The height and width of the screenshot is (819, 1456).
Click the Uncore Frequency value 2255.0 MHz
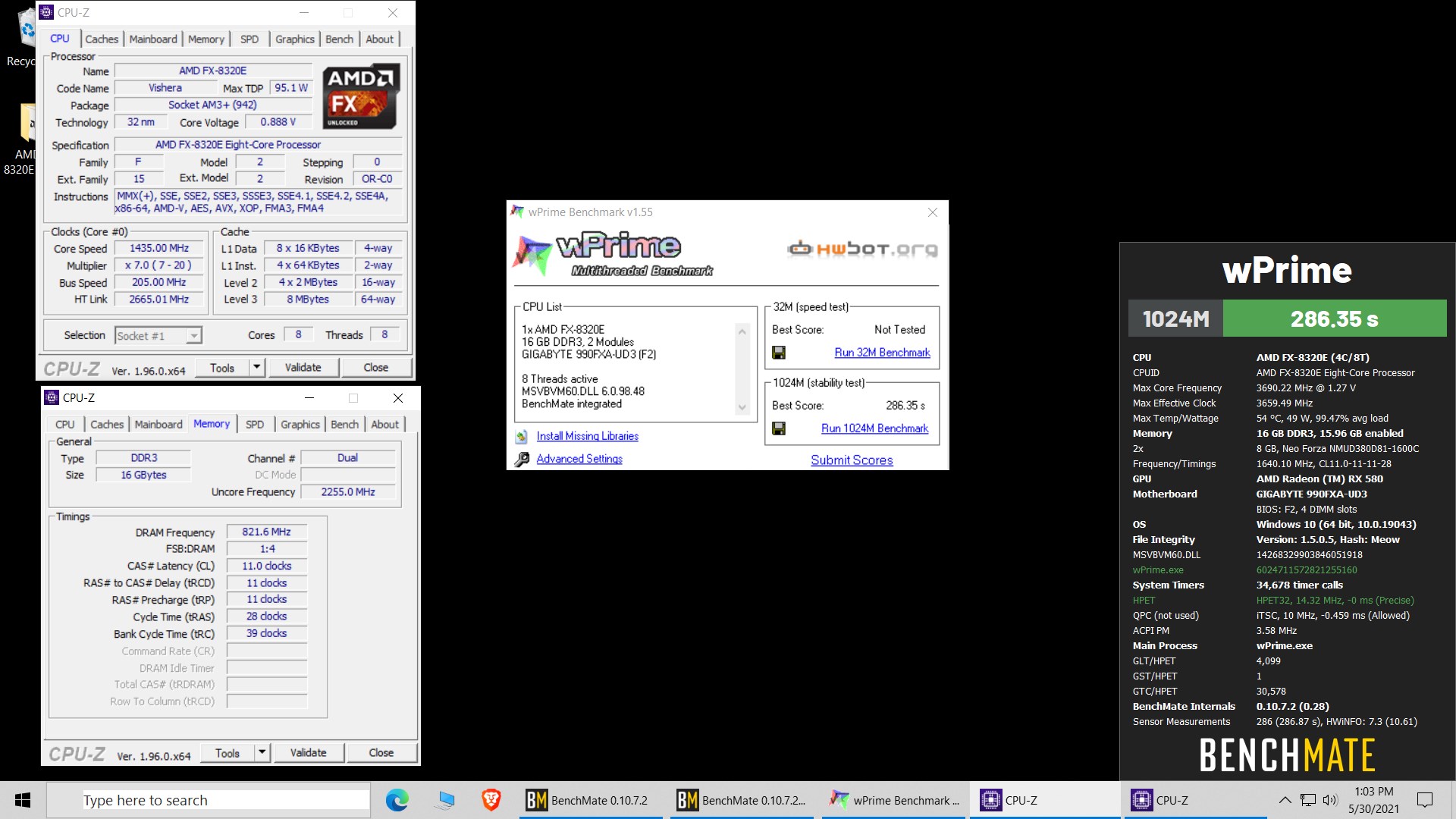(x=348, y=492)
